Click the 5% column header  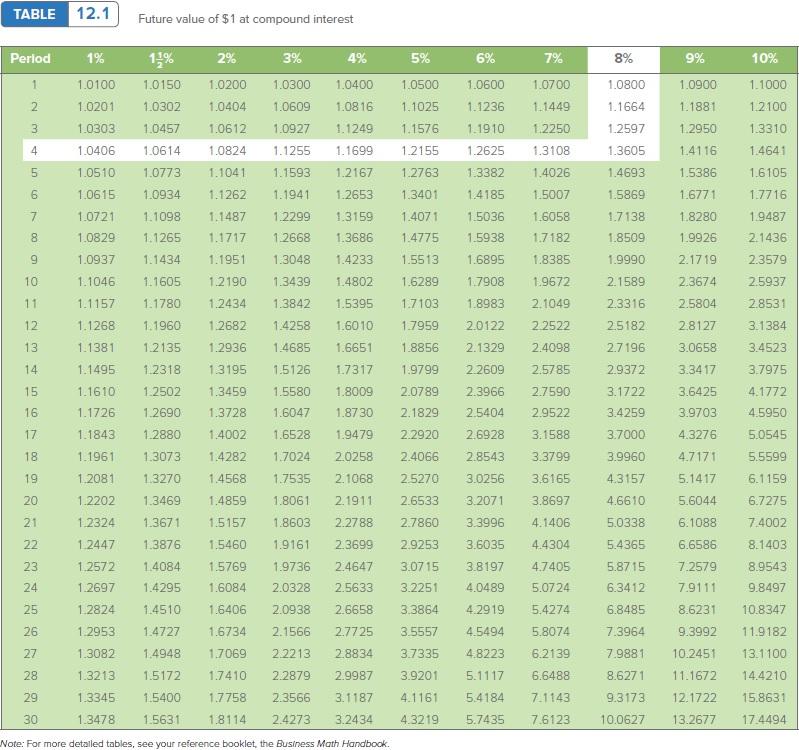[x=420, y=59]
